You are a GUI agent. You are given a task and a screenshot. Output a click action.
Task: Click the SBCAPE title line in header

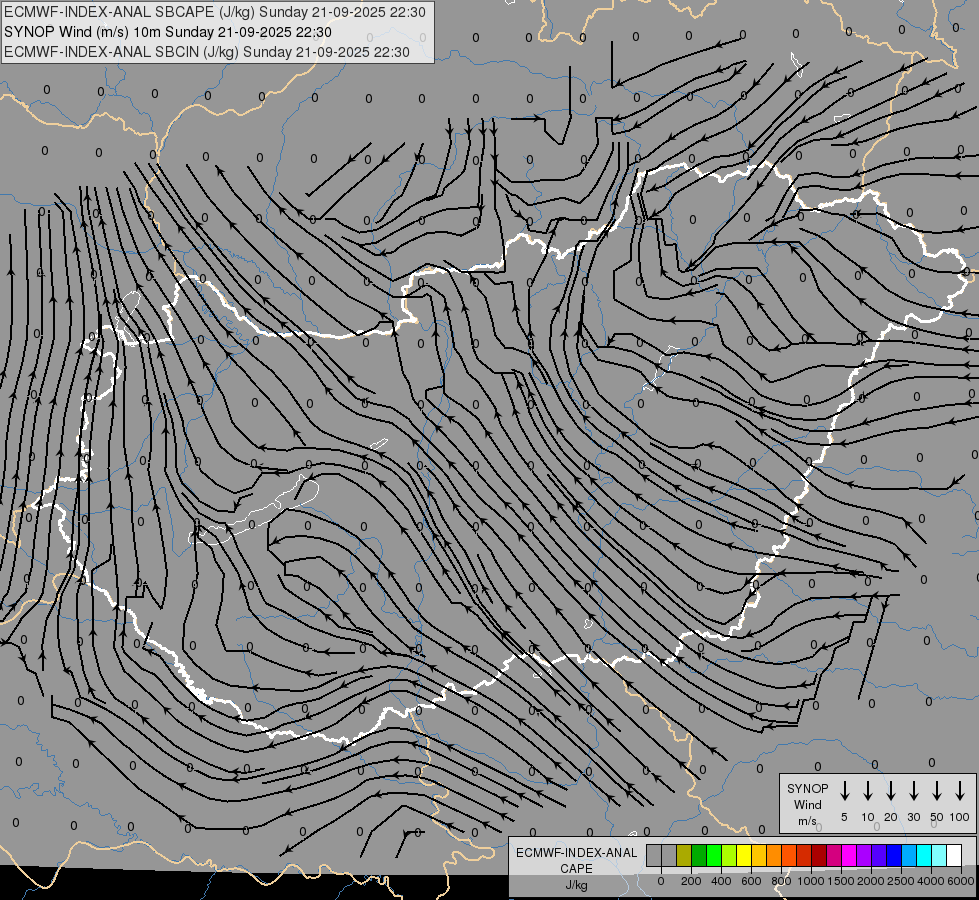click(215, 12)
